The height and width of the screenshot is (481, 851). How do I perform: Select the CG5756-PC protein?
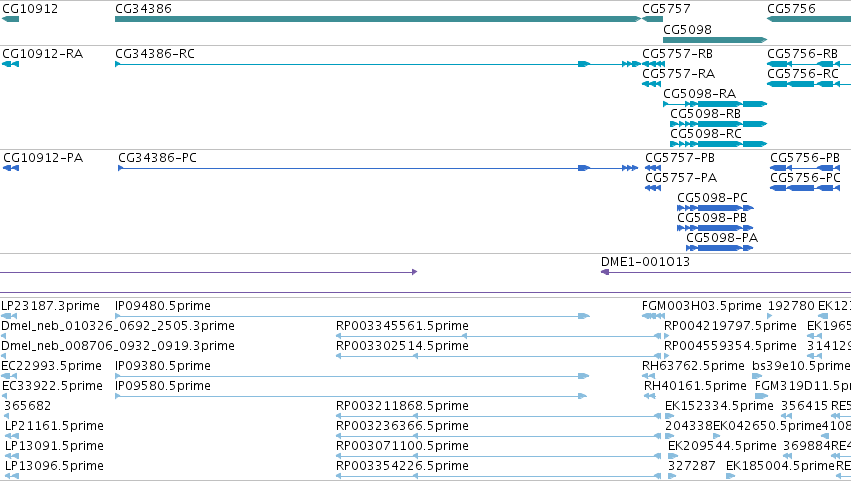coord(805,178)
